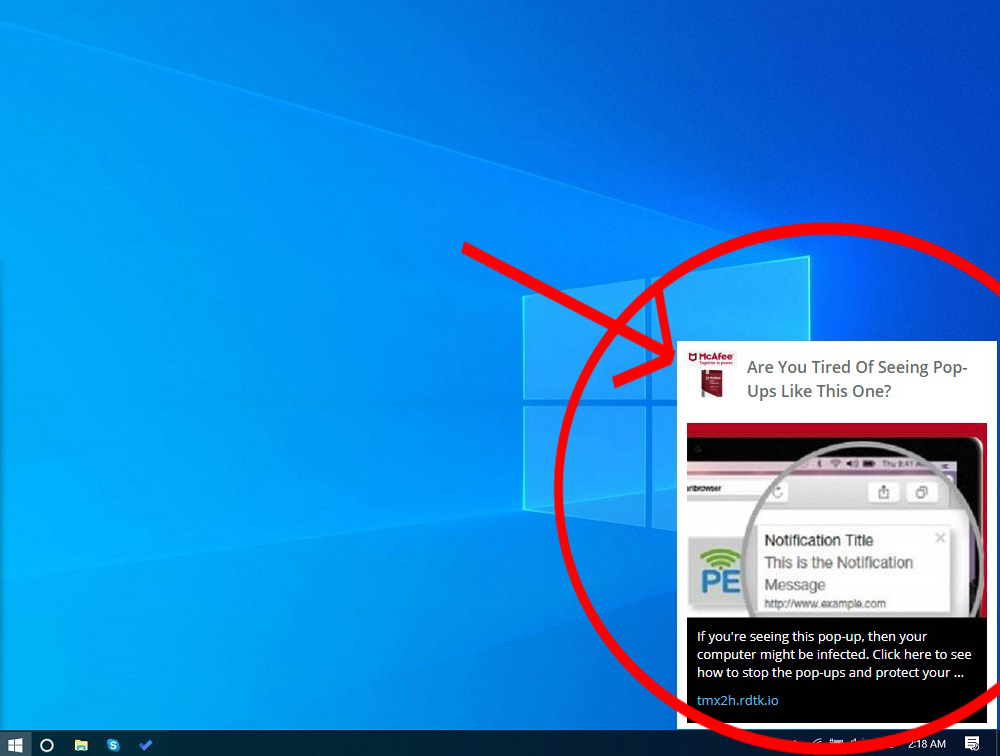The image size is (1000, 756).
Task: Open the Windows Start menu
Action: pyautogui.click(x=15, y=745)
